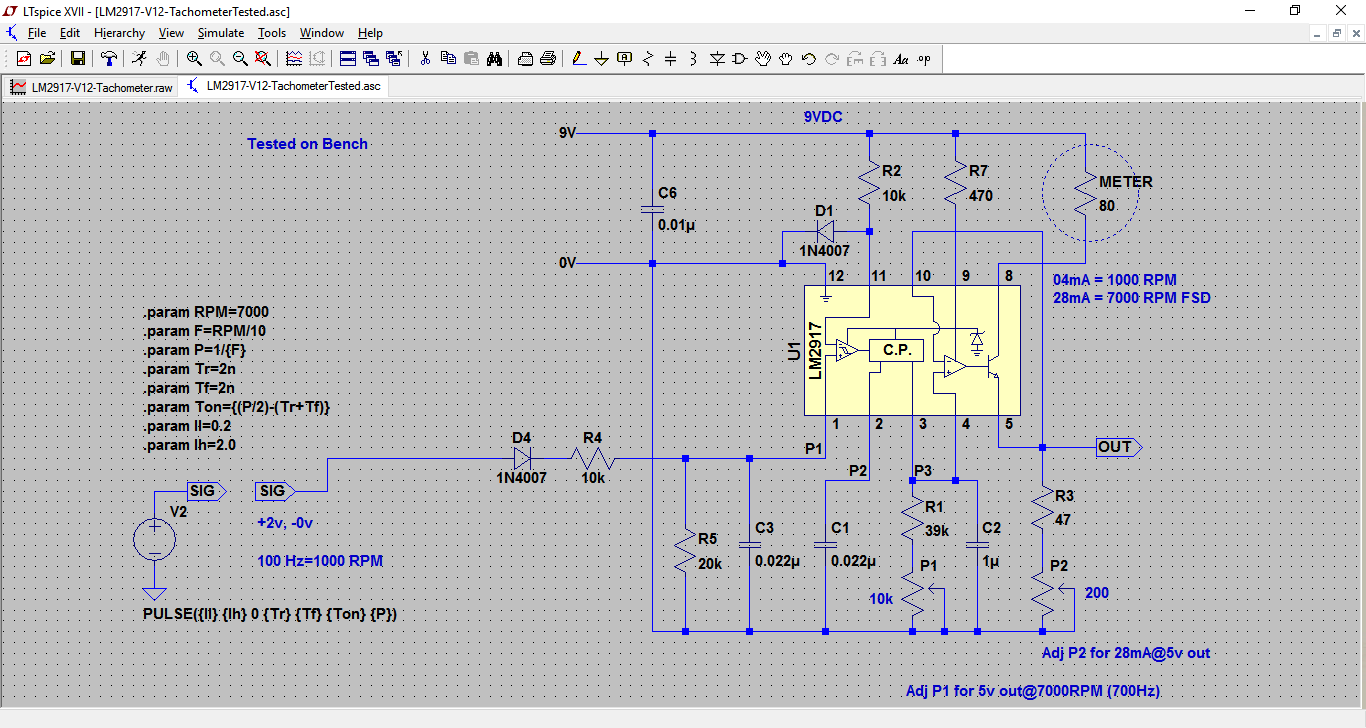
Task: Run the simulation
Action: pyautogui.click(x=138, y=59)
